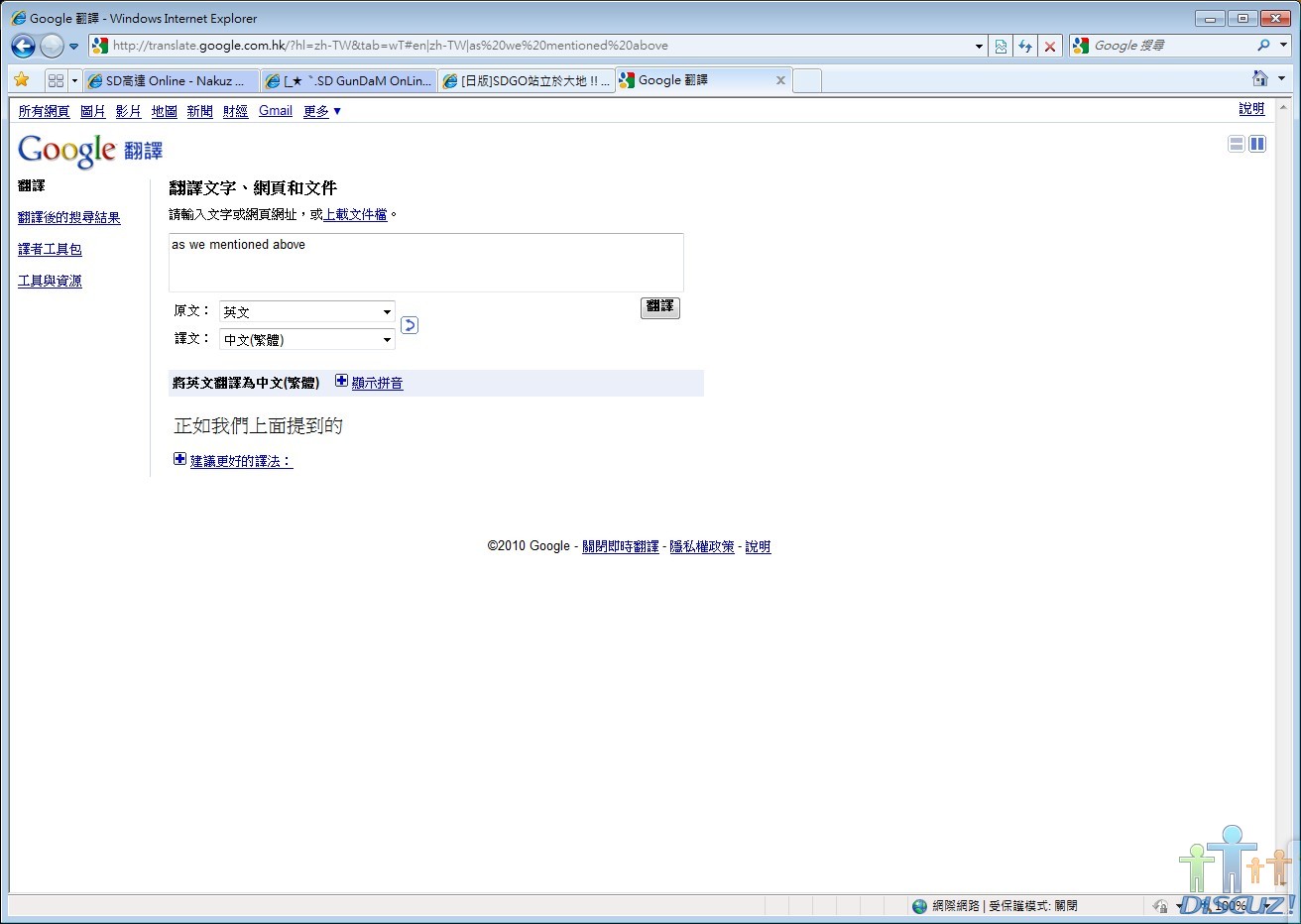This screenshot has height=924, width=1301.
Task: Open the 原文 language dropdown
Action: point(307,312)
